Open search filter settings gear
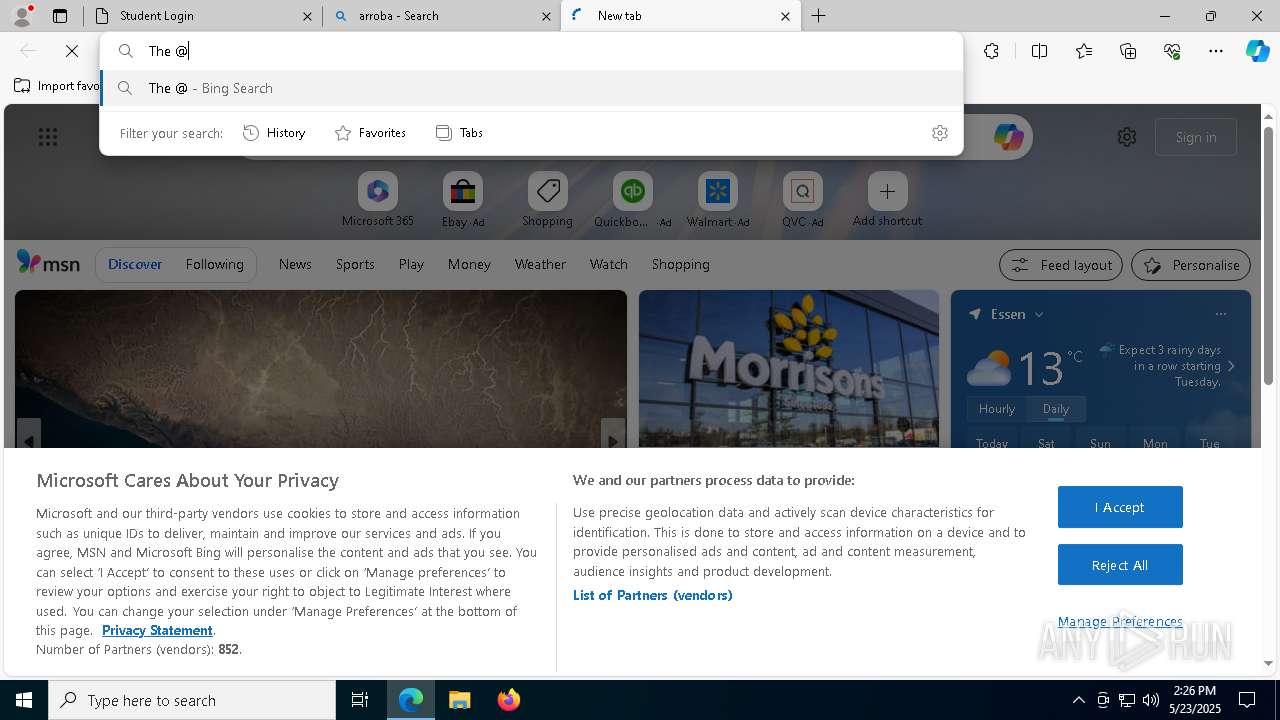 (939, 133)
